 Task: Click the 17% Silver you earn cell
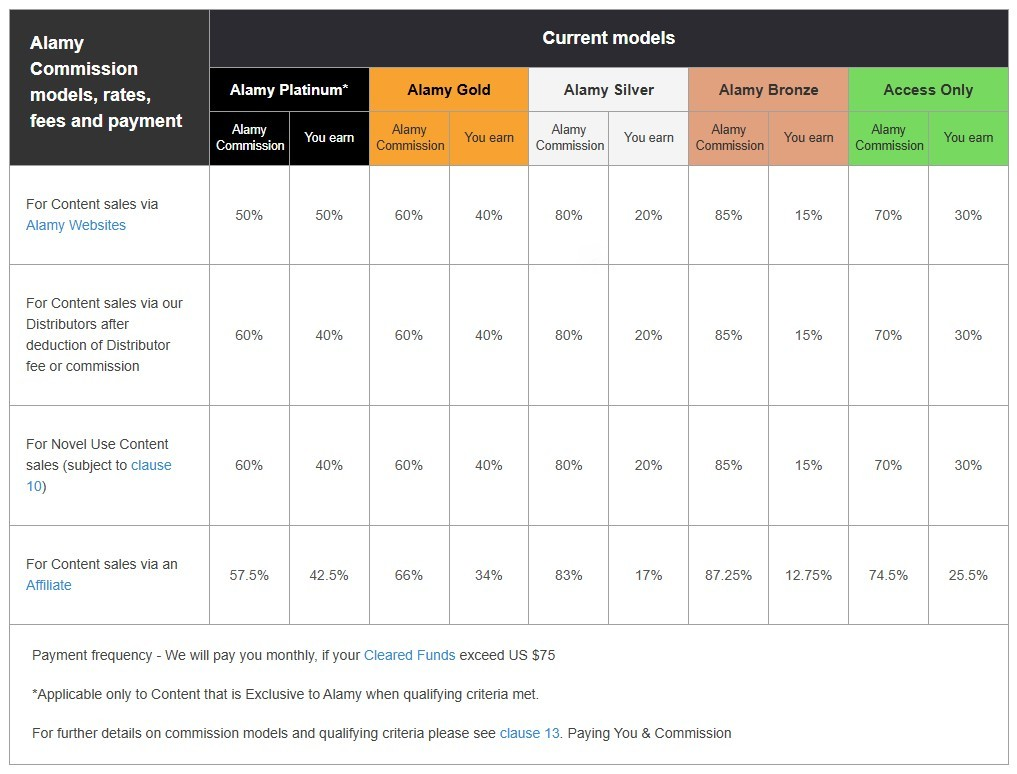pyautogui.click(x=649, y=575)
